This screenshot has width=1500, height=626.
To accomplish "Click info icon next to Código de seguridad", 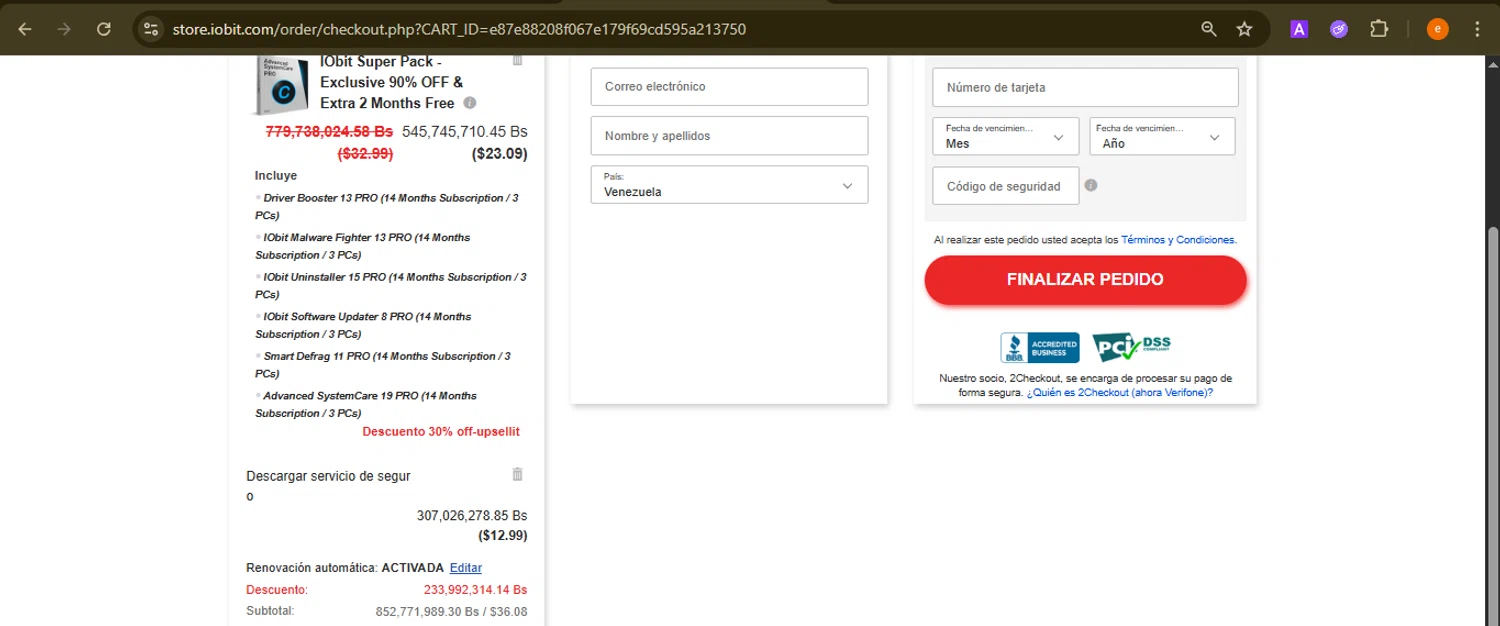I will 1091,185.
